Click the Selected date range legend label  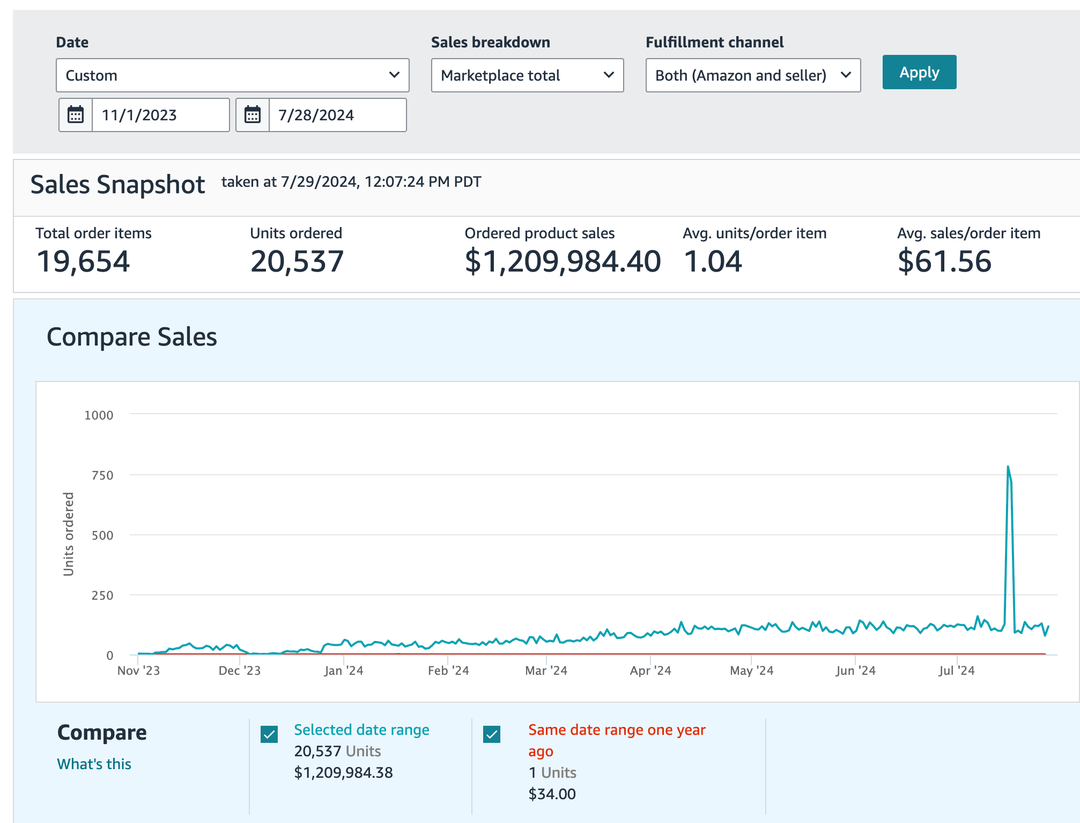coord(361,730)
